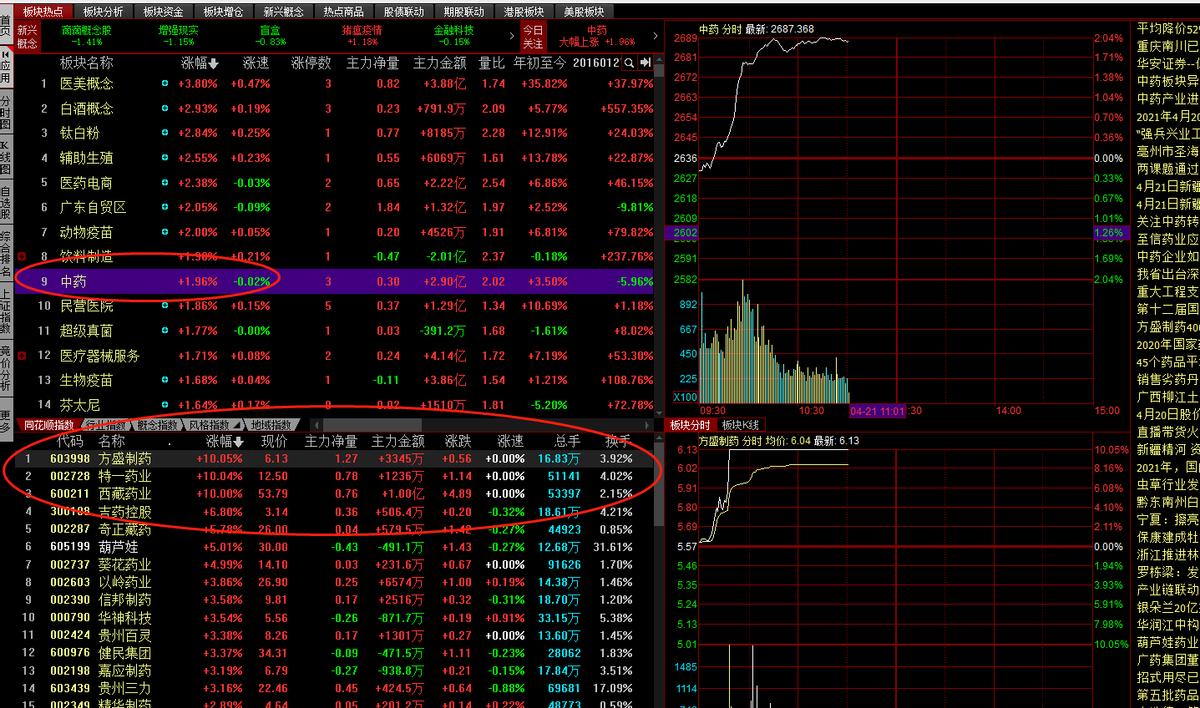Open the 上证指数 sidebar button

[6, 311]
